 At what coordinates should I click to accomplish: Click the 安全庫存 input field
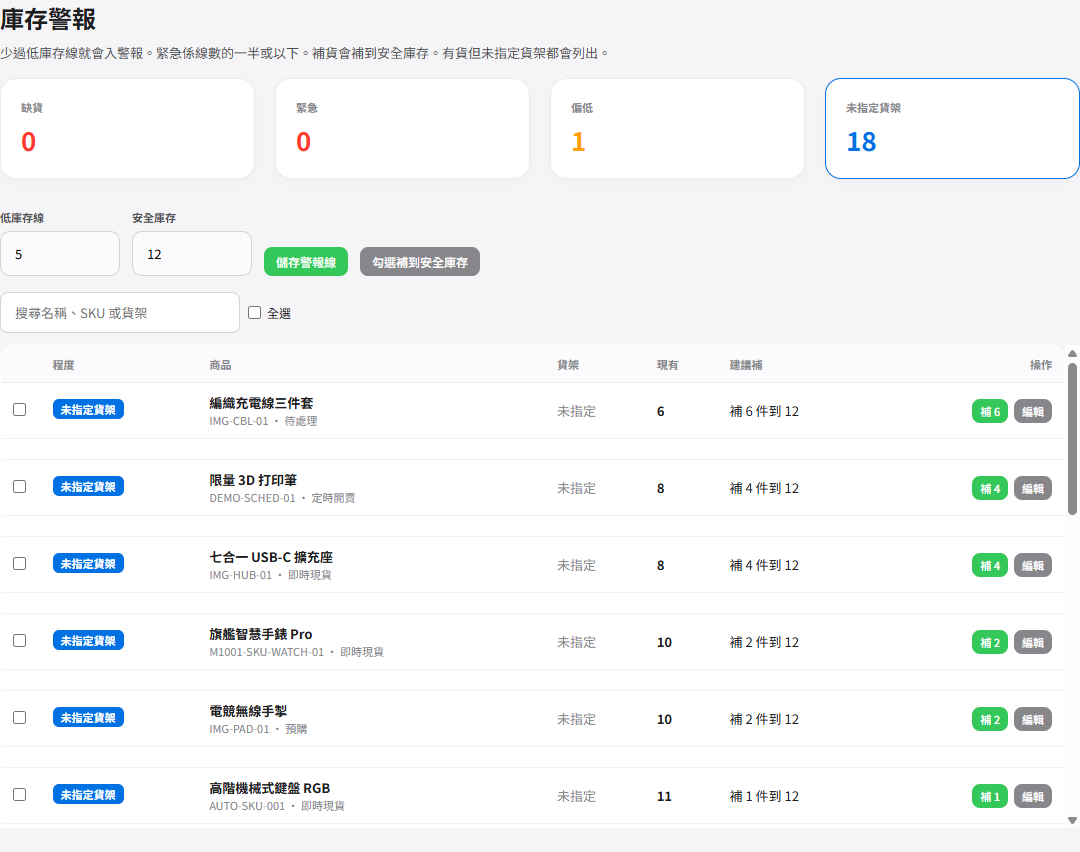point(191,253)
